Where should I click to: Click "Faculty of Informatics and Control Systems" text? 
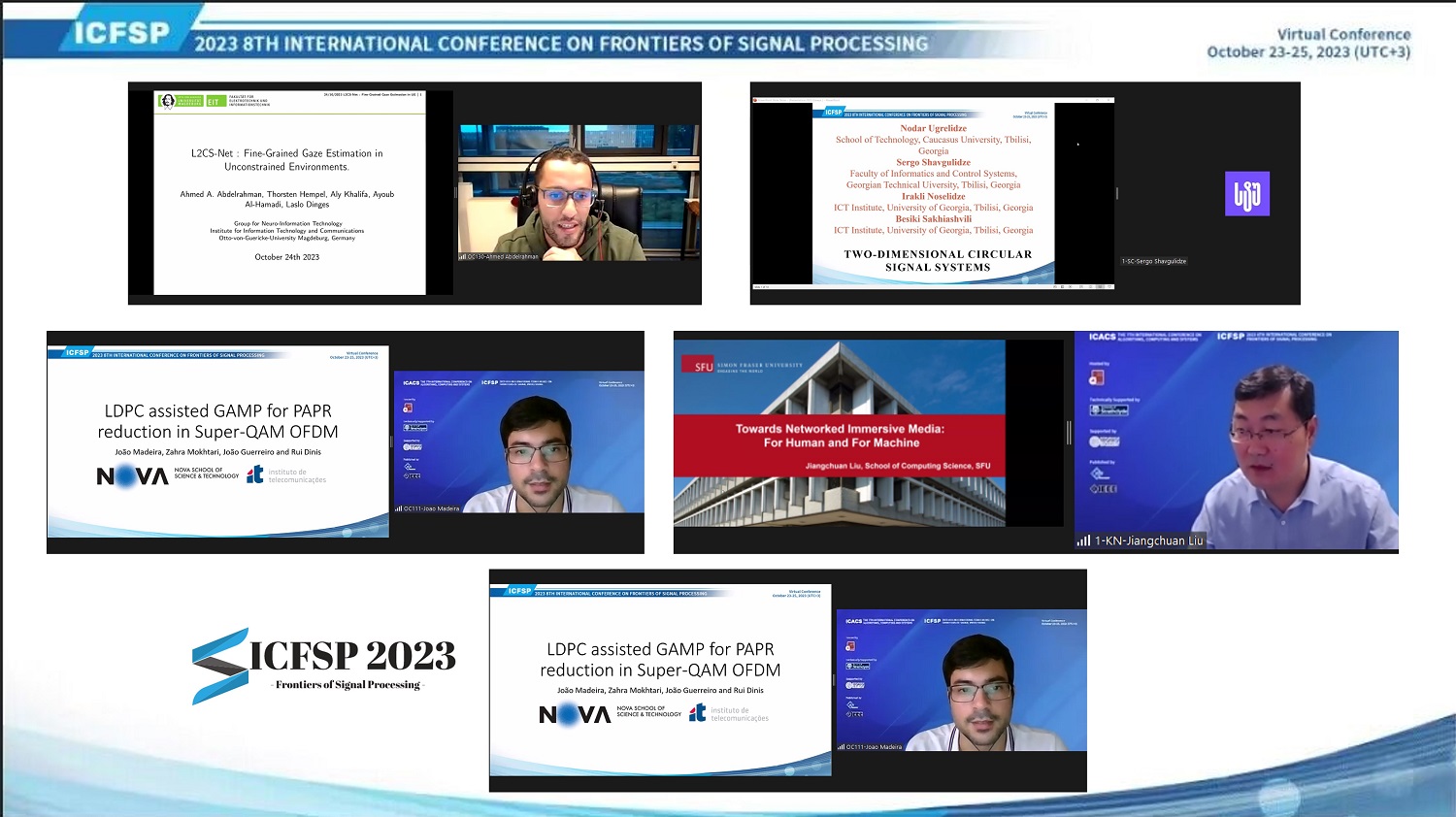(933, 174)
